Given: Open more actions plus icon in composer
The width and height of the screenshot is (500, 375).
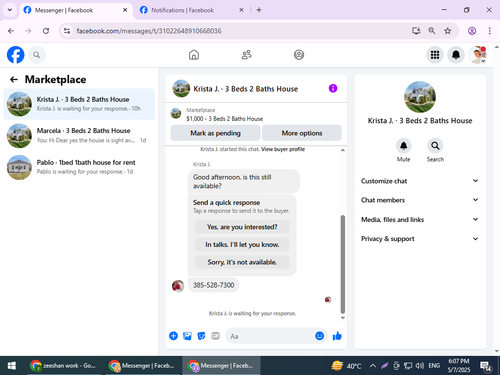Looking at the screenshot, I should point(173,336).
